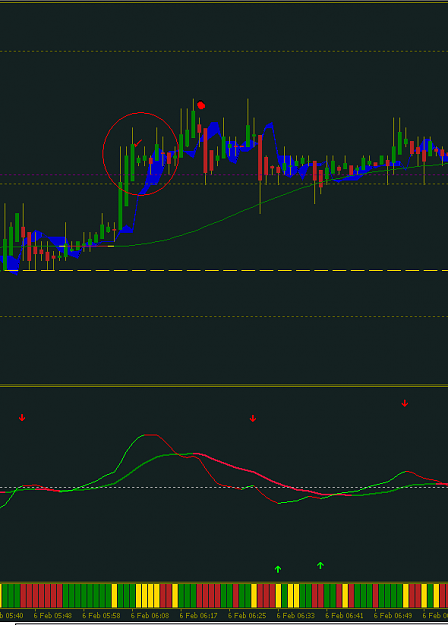Viewport: 448px width, 625px height.
Task: Click the '6 Feb 06:41' time label
Action: (344, 615)
